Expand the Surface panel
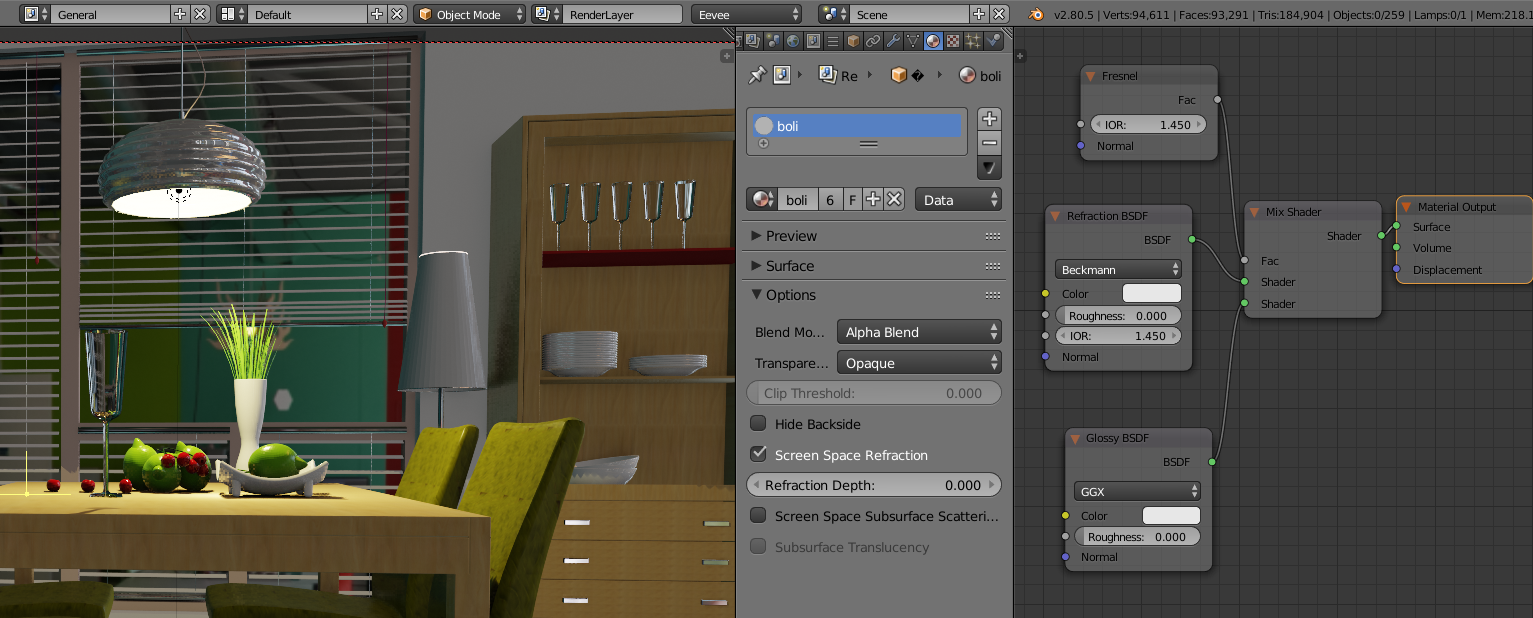This screenshot has height=618, width=1533. tap(790, 266)
